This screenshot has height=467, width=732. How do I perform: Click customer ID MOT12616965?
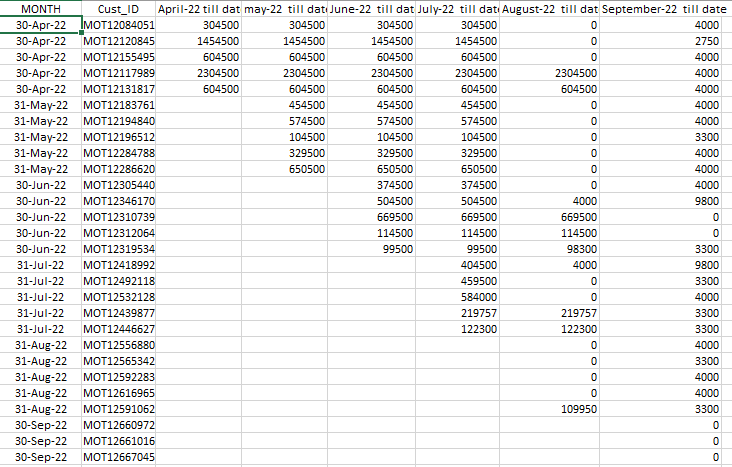(x=119, y=393)
